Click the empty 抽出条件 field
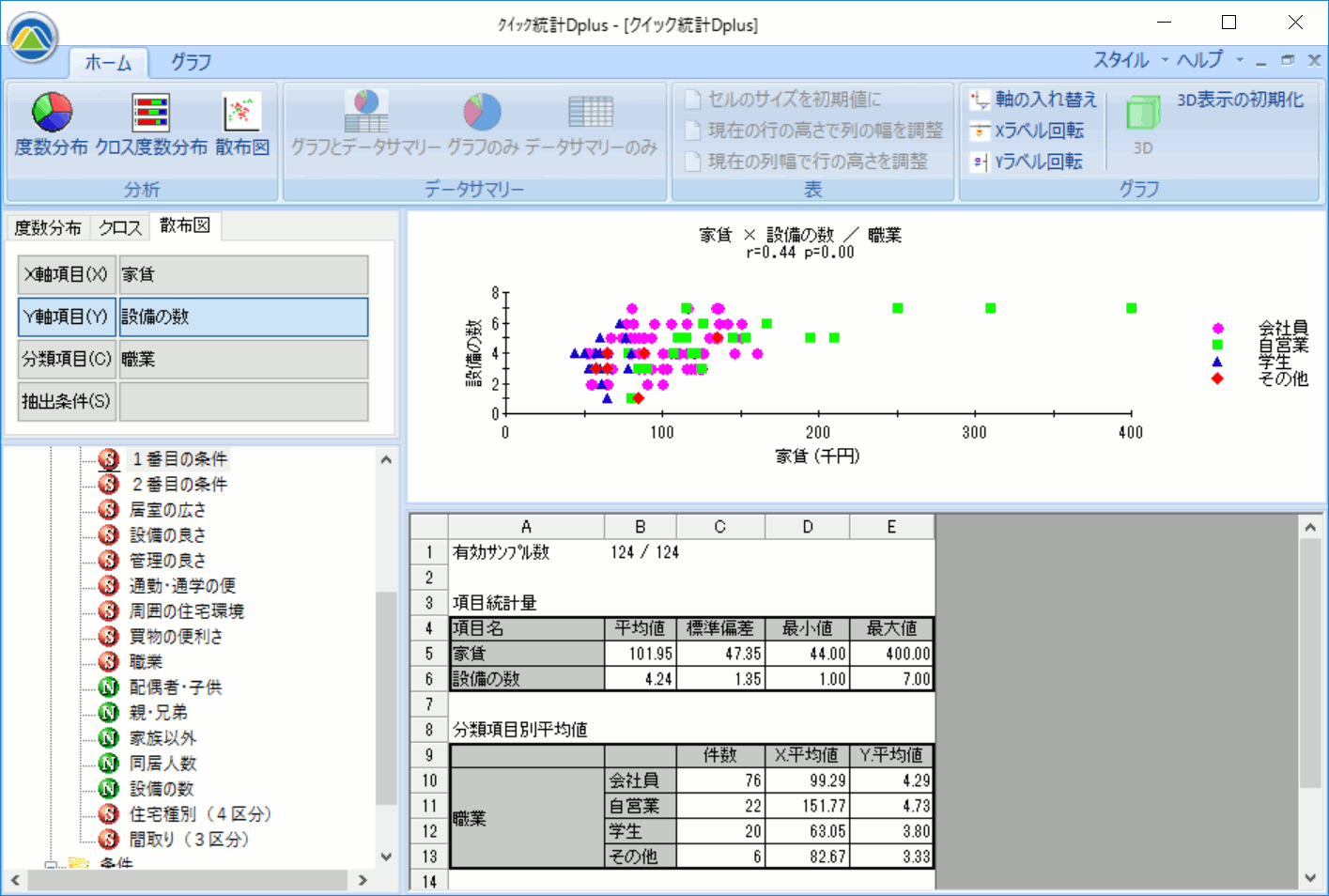This screenshot has width=1329, height=896. pos(243,401)
